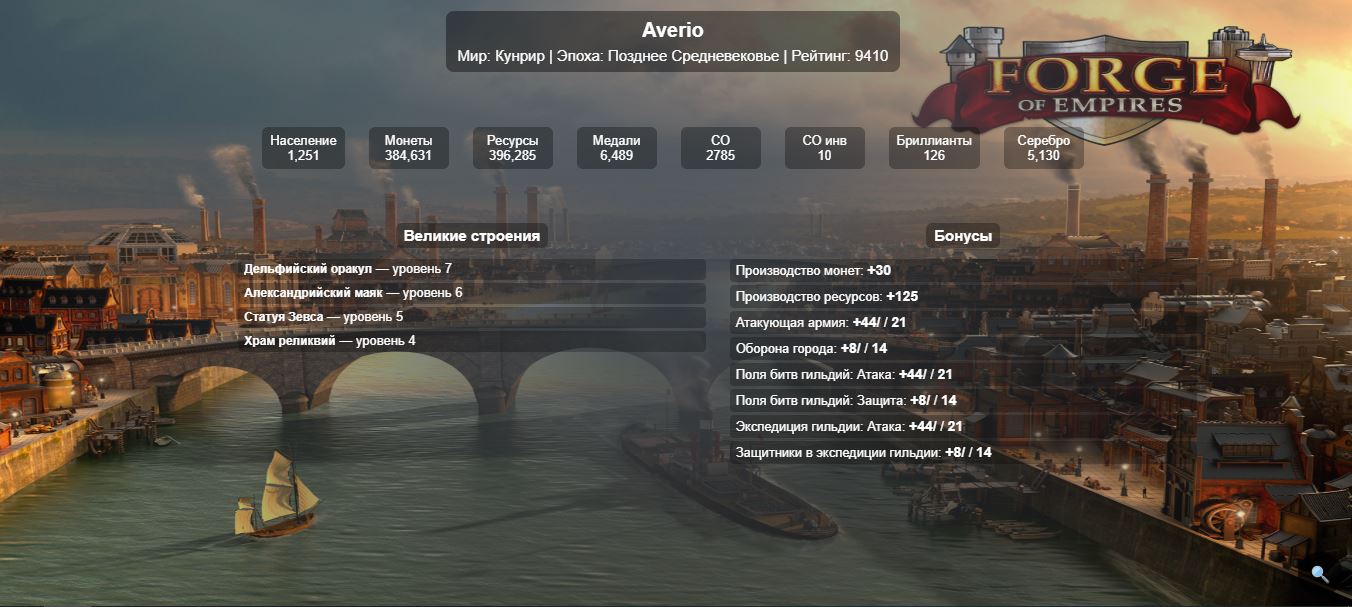Select the Дельфийский оракул building row
The height and width of the screenshot is (607, 1352).
[472, 269]
